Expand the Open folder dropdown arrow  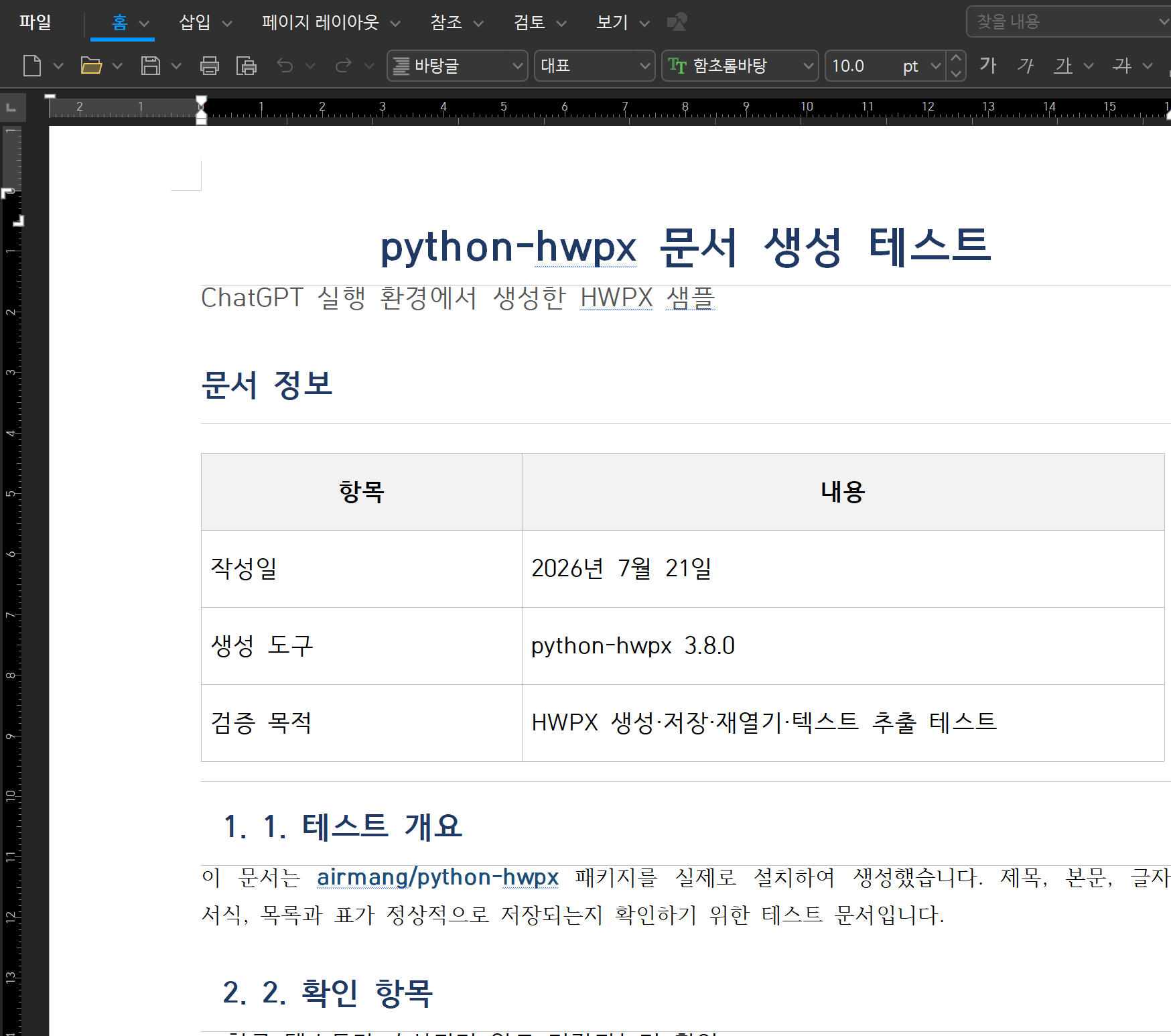(x=117, y=66)
